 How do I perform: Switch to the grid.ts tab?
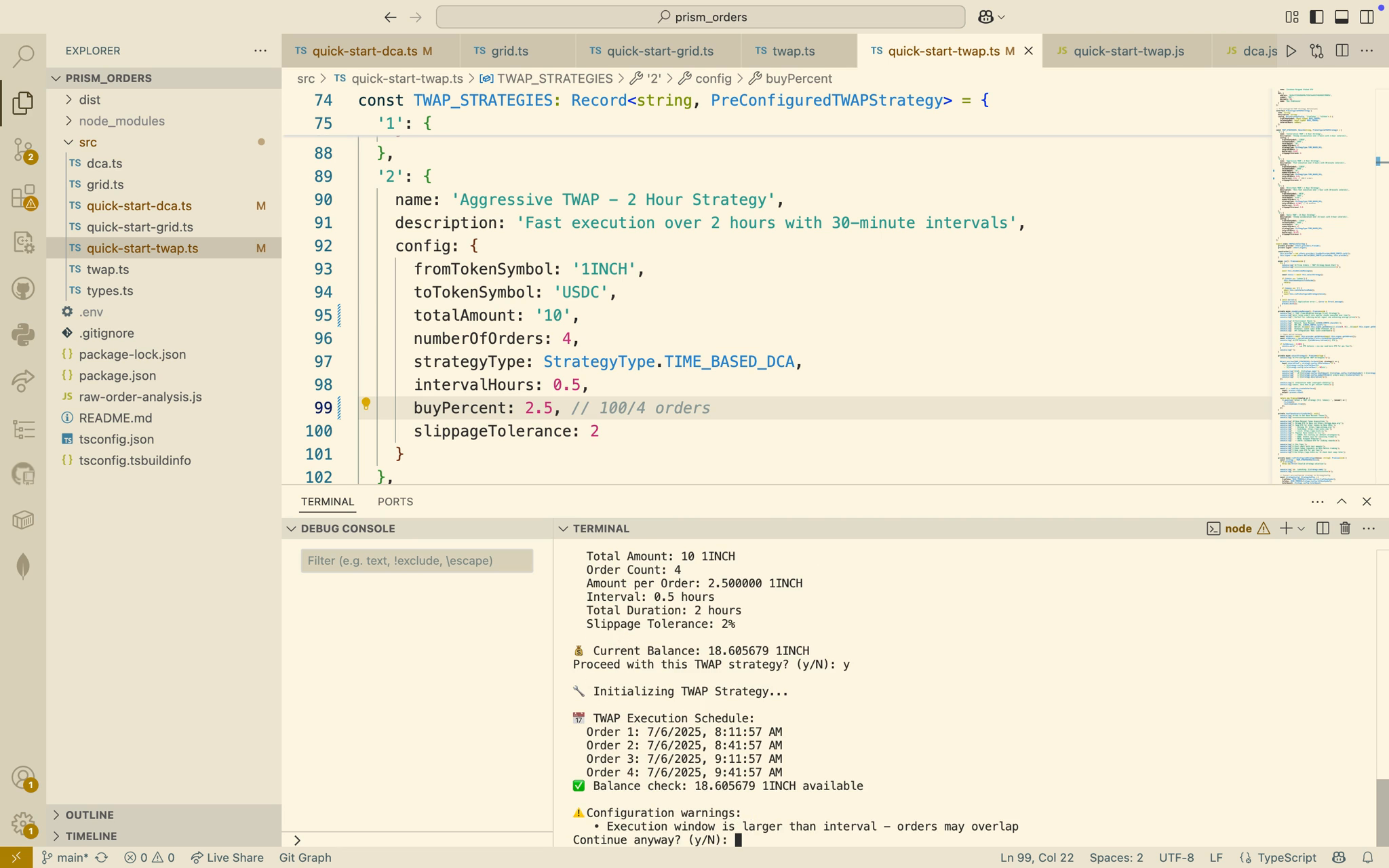(x=517, y=51)
